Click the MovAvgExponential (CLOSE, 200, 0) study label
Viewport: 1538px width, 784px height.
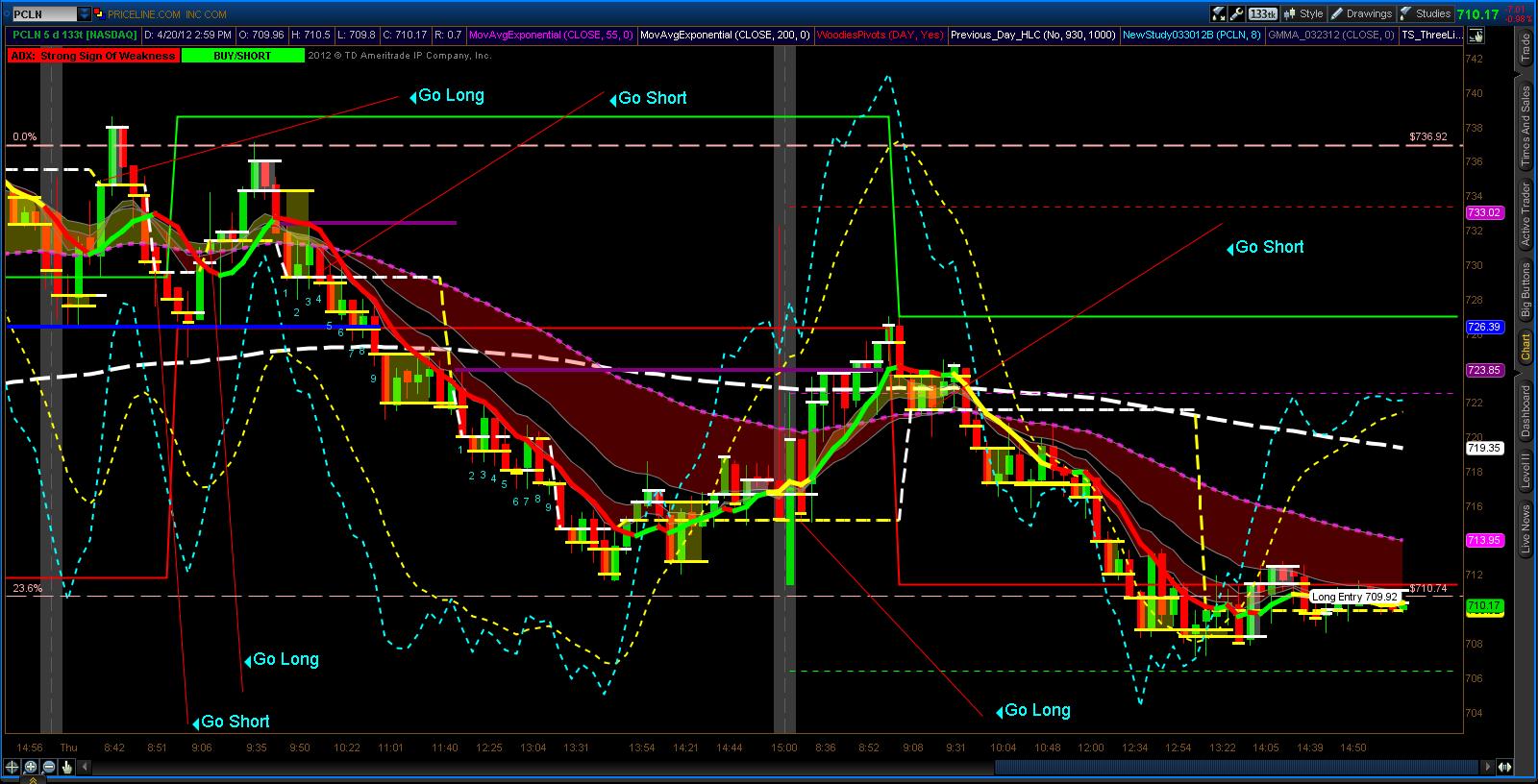tap(725, 36)
